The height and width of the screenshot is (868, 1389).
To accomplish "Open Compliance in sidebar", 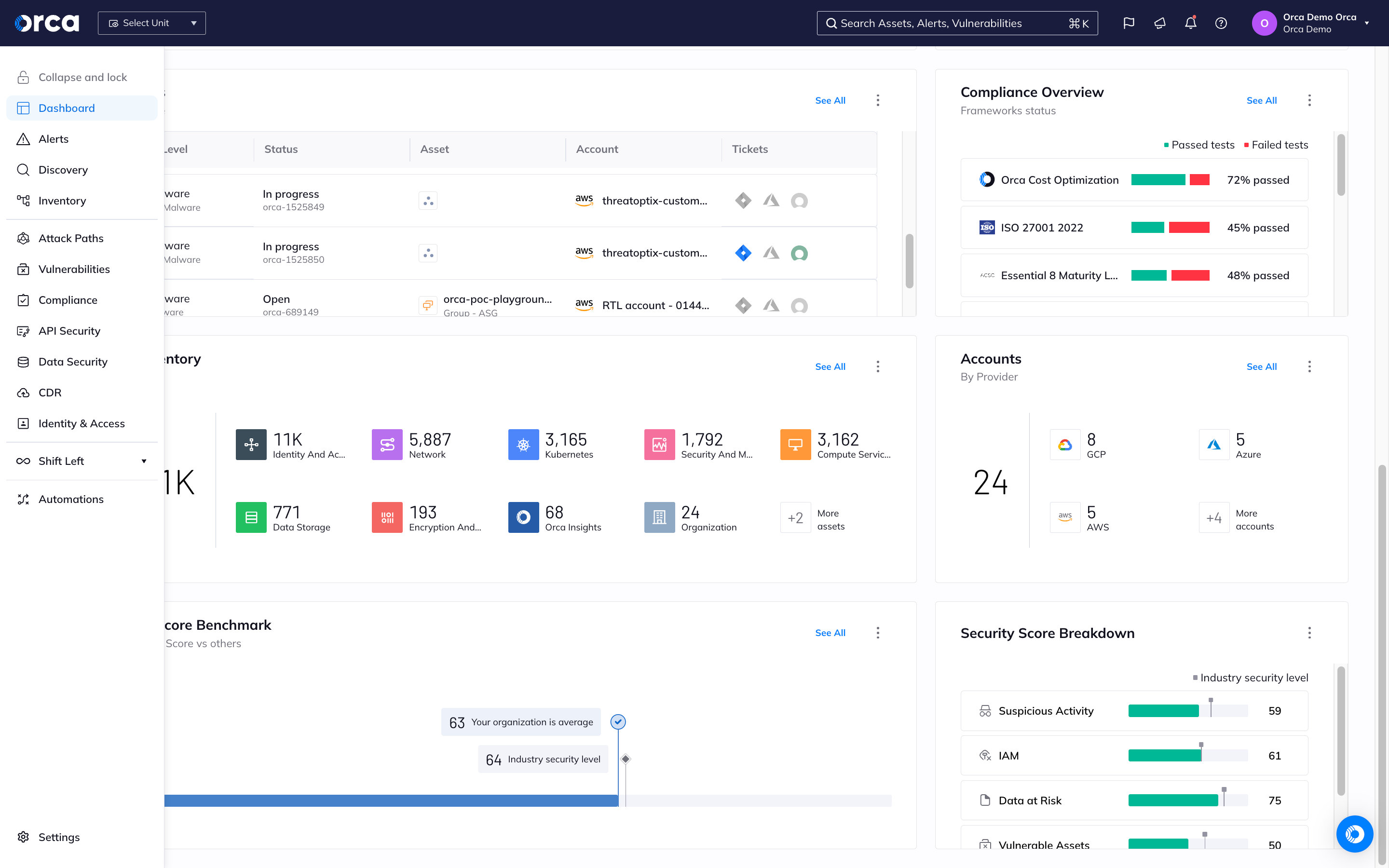I will coord(82,299).
